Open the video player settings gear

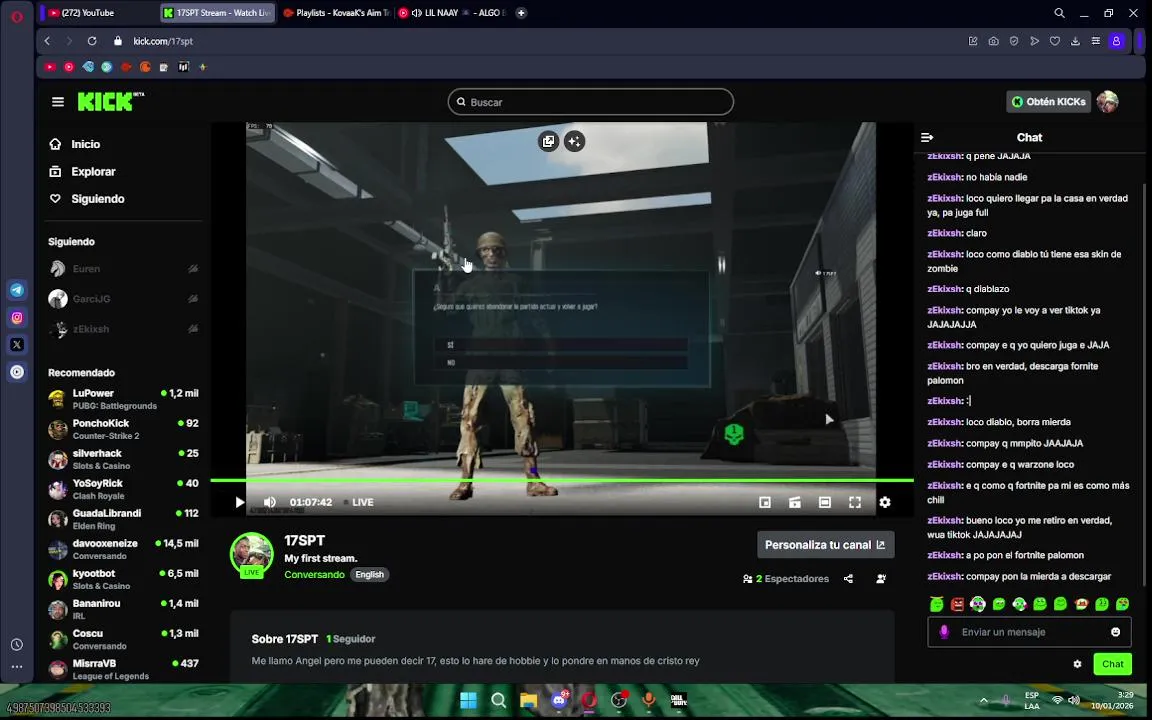click(x=885, y=502)
